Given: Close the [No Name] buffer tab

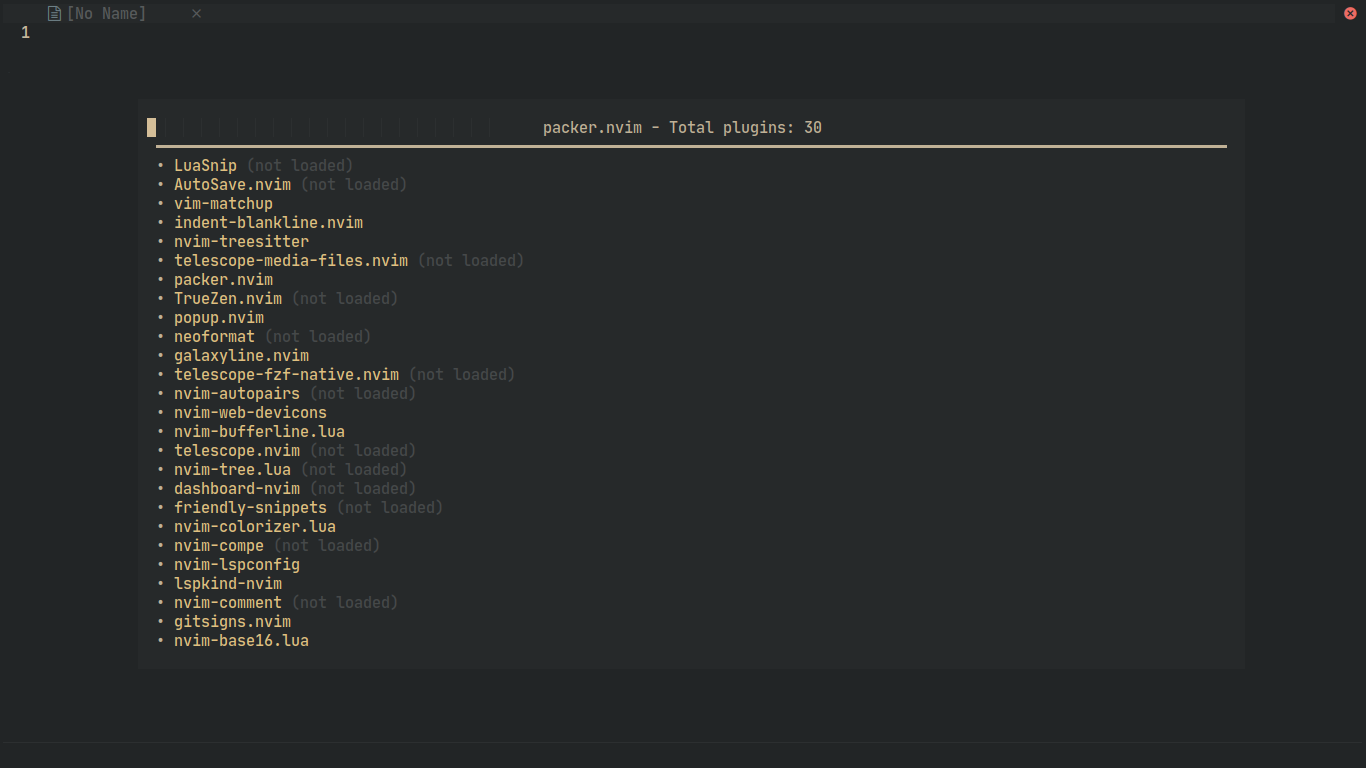Looking at the screenshot, I should [x=196, y=13].
